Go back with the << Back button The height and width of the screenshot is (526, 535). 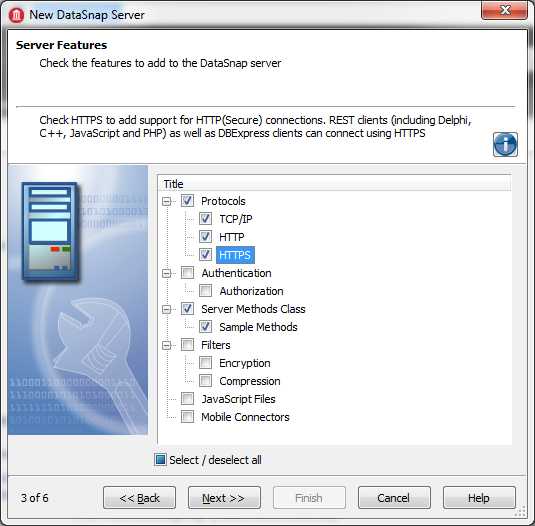tap(140, 498)
